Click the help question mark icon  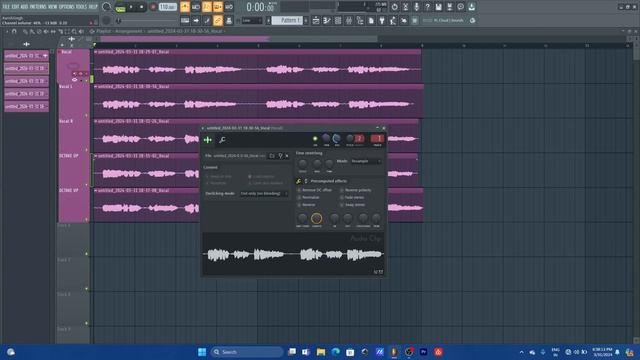coord(427,7)
